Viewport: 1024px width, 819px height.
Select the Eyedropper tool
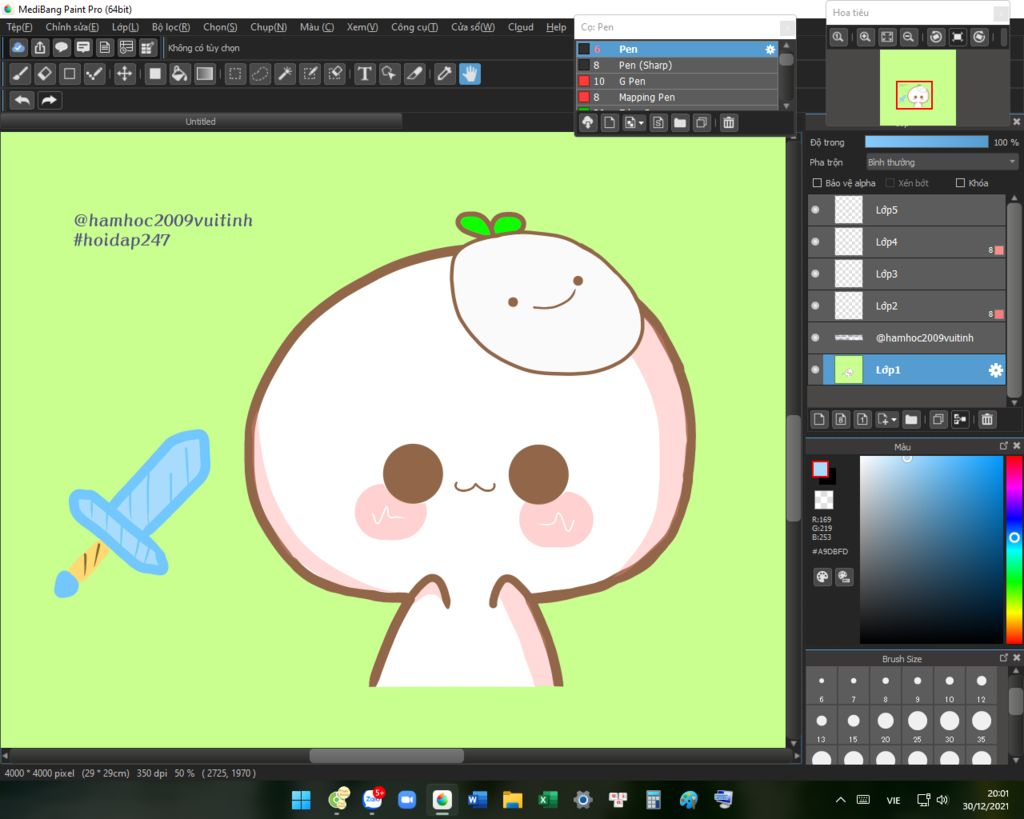[x=444, y=74]
